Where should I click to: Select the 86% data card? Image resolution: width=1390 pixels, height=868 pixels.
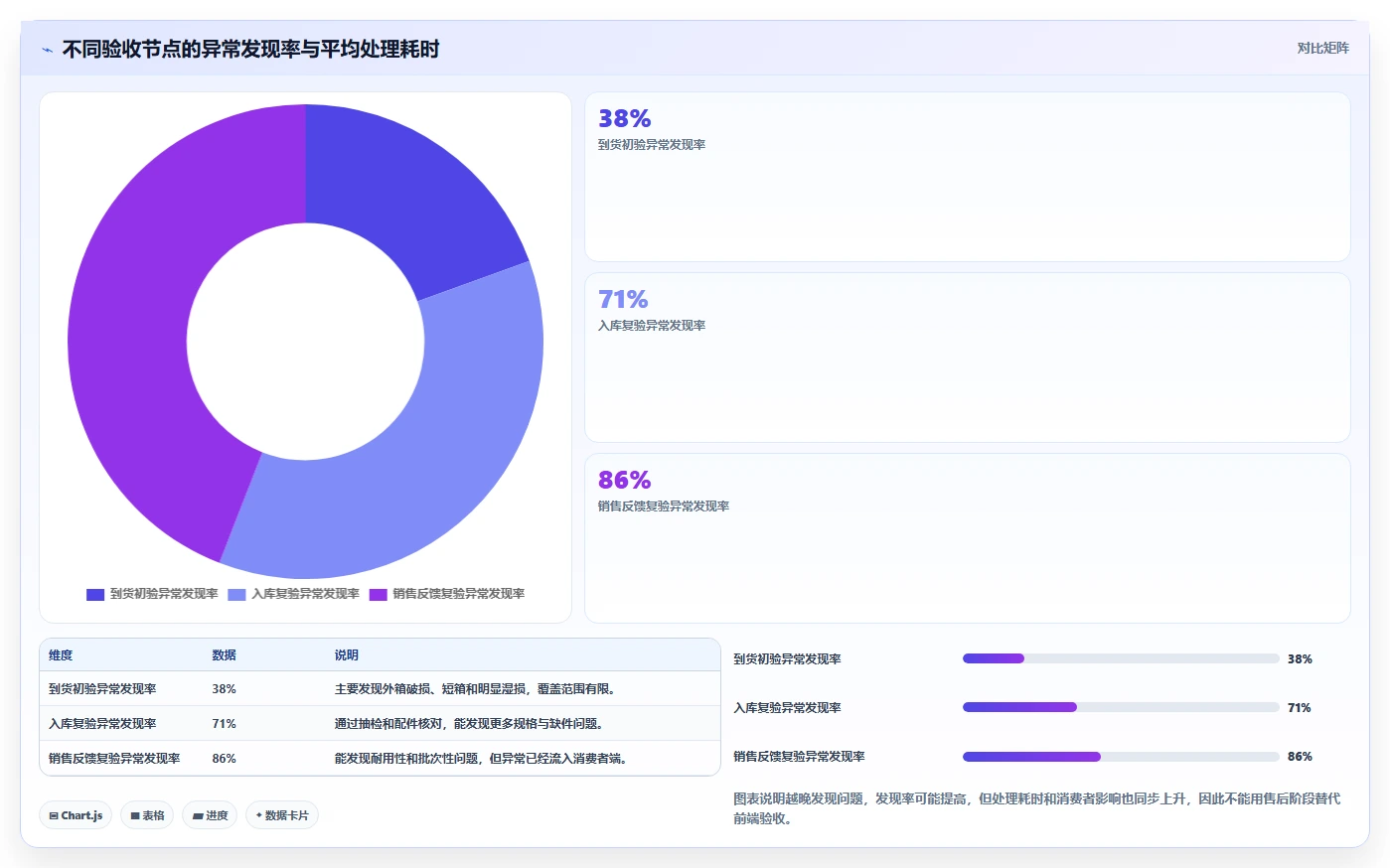(x=967, y=538)
